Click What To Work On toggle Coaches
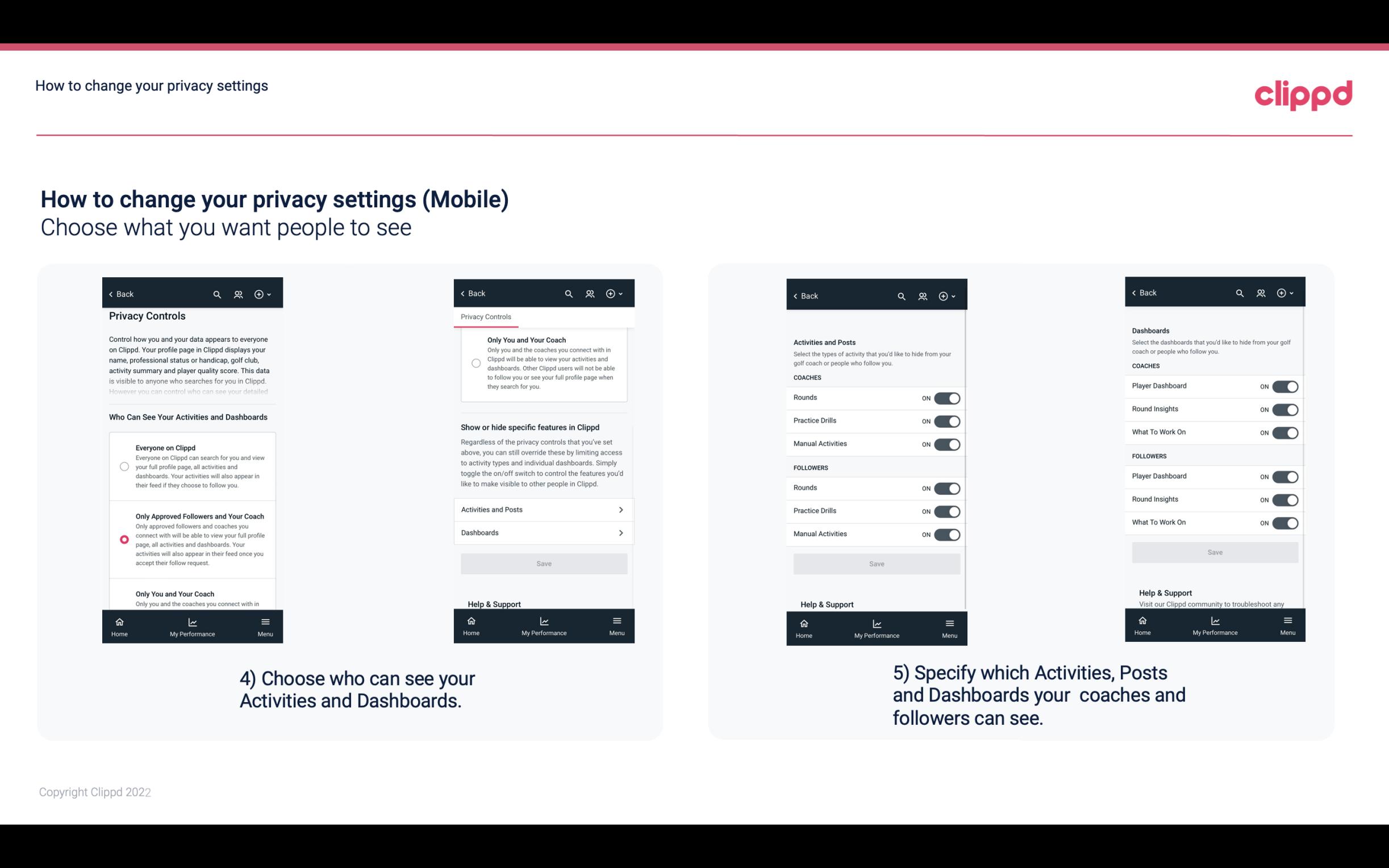The image size is (1389, 868). pos(1285,432)
